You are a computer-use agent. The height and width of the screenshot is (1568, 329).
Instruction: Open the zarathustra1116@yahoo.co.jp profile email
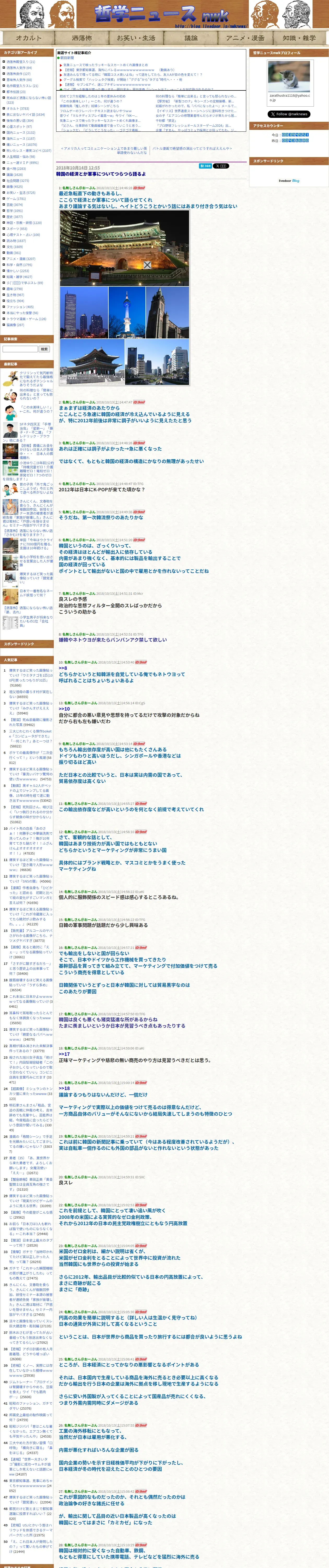290,97
